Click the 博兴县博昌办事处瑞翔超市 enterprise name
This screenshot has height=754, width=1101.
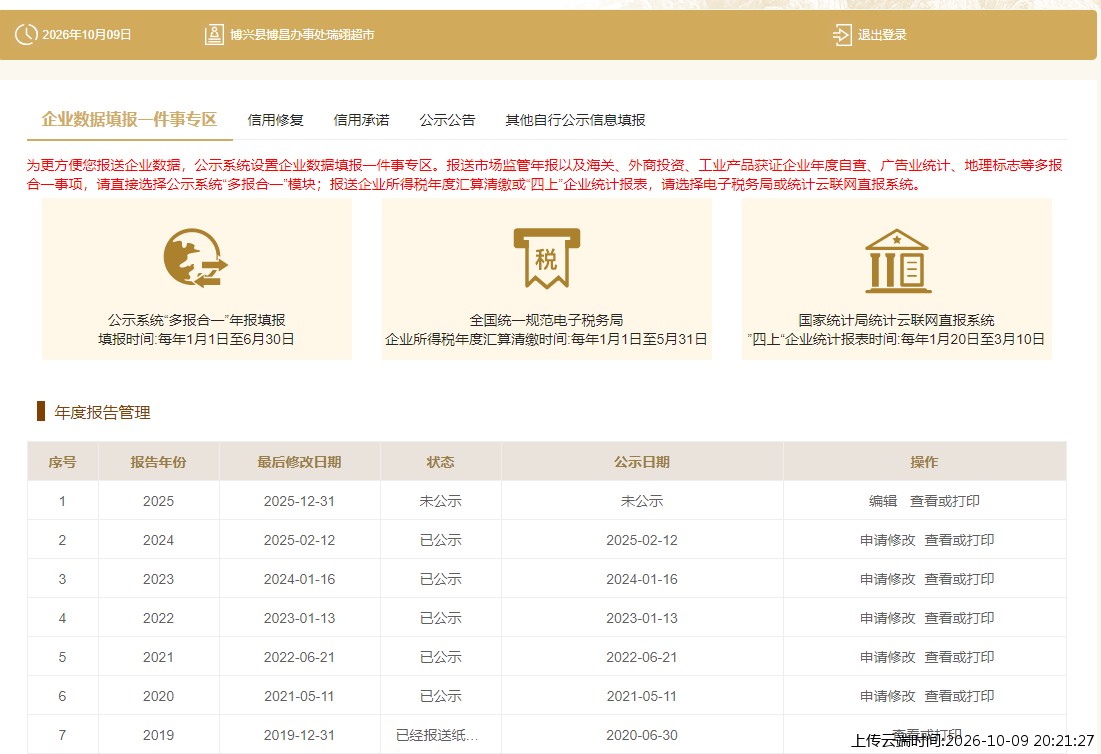[302, 34]
